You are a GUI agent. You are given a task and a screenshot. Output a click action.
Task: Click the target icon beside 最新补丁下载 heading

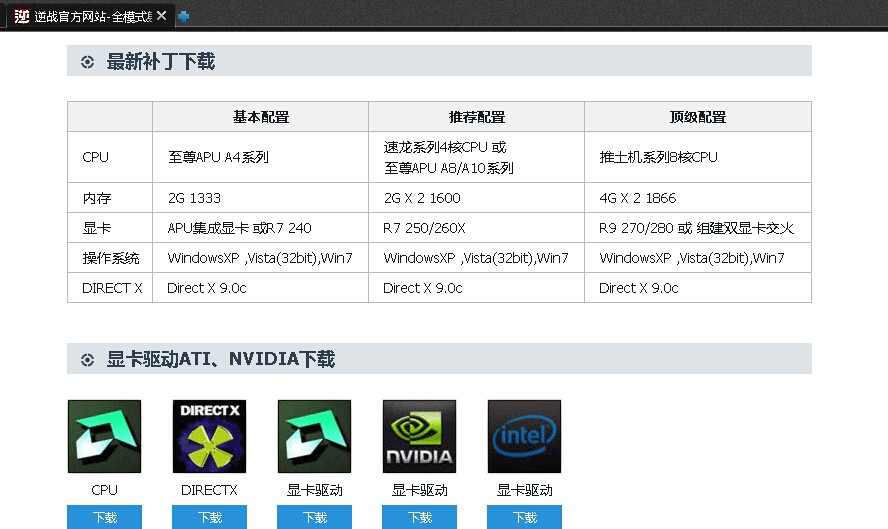pyautogui.click(x=87, y=62)
